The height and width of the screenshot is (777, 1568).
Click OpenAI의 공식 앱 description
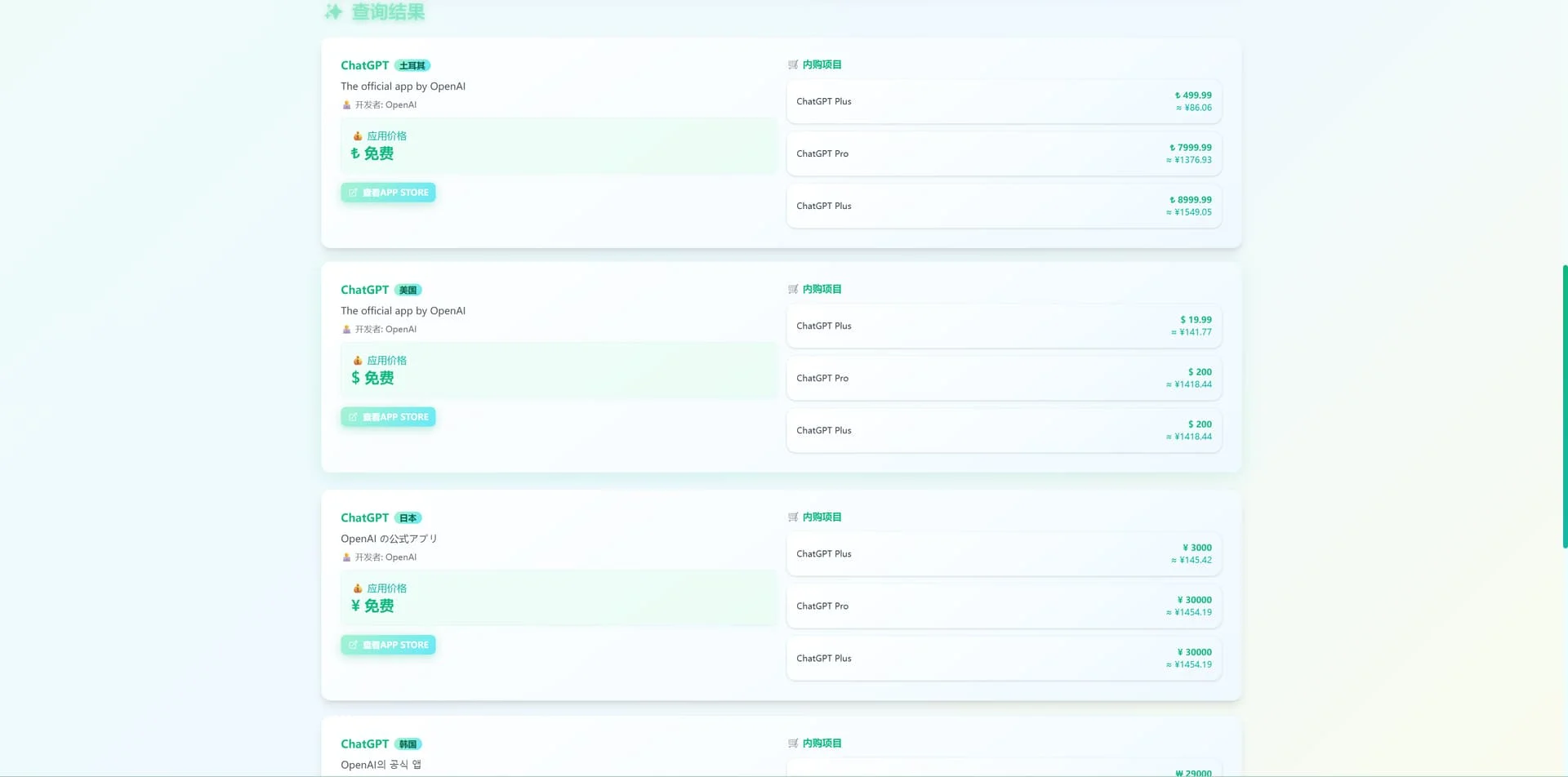click(x=381, y=765)
